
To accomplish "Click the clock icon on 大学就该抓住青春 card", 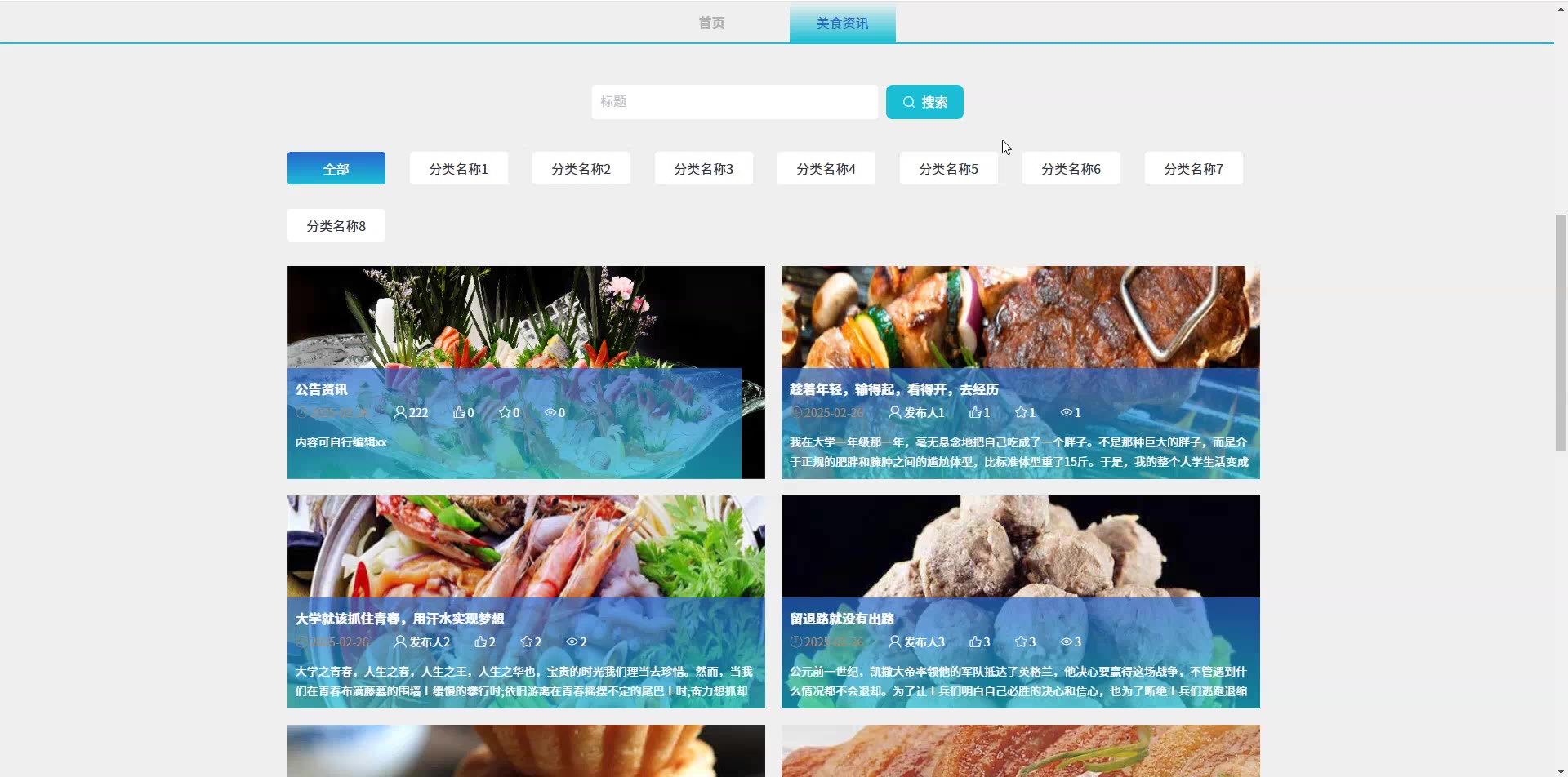I will point(301,642).
